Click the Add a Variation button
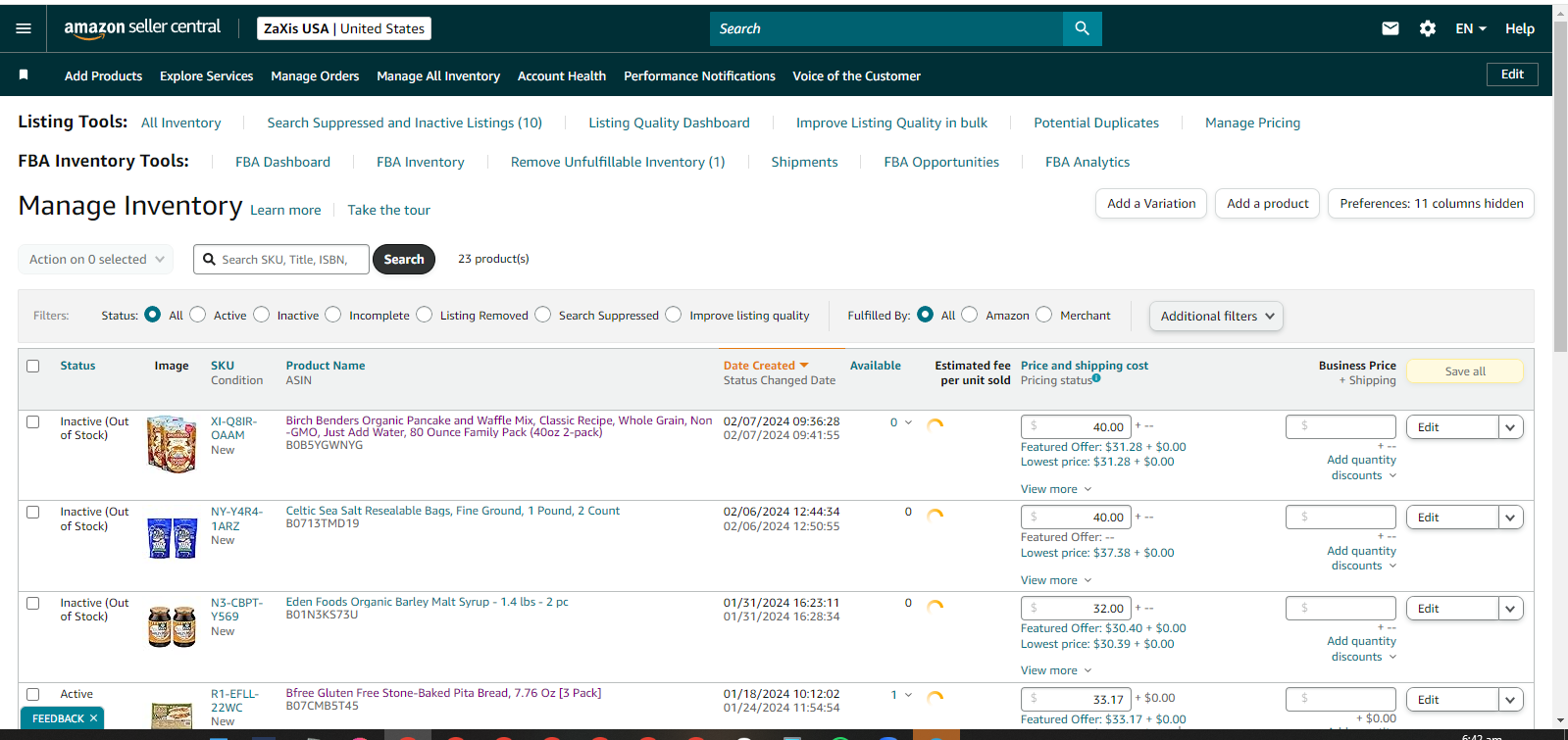The image size is (1568, 740). [x=1151, y=204]
